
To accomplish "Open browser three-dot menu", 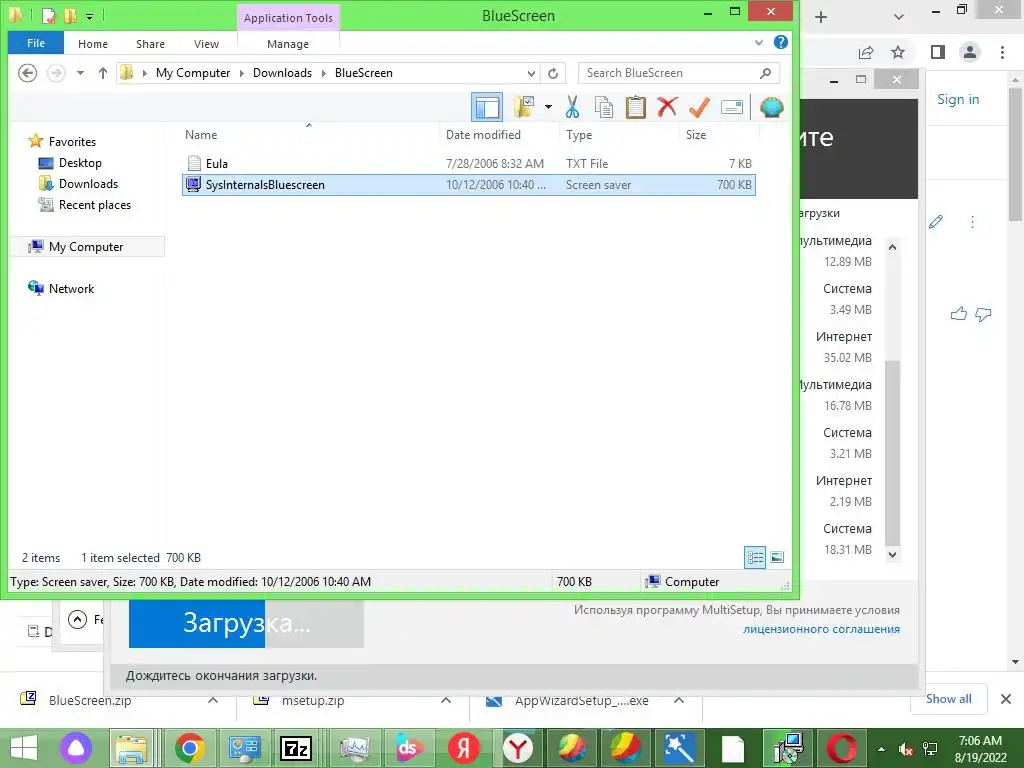I will coord(1002,52).
